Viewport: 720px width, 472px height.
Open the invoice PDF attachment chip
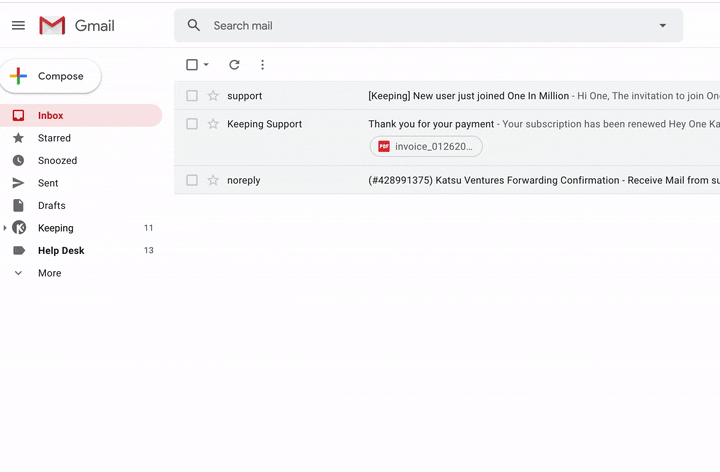pyautogui.click(x=426, y=146)
